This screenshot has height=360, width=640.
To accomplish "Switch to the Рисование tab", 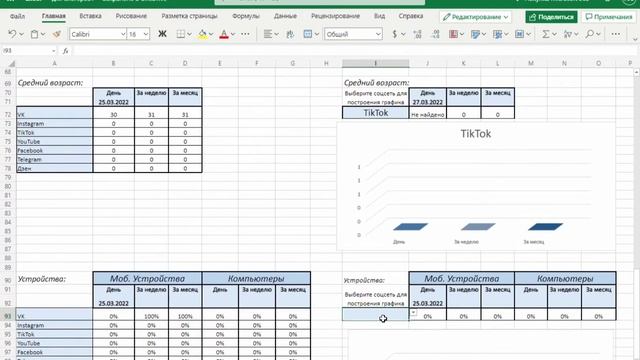I will (x=131, y=16).
